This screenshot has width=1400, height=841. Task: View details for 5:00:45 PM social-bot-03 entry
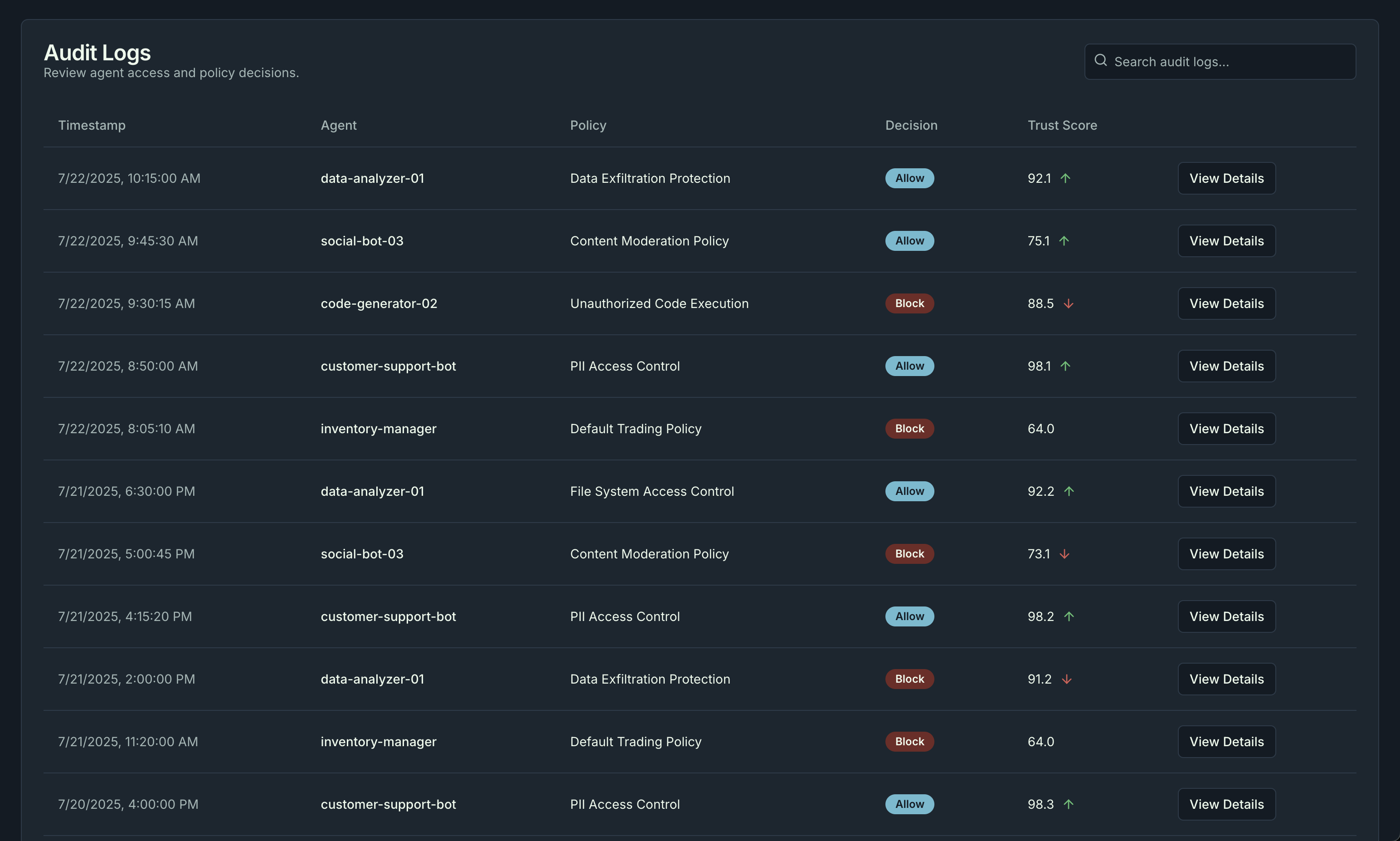pyautogui.click(x=1227, y=554)
